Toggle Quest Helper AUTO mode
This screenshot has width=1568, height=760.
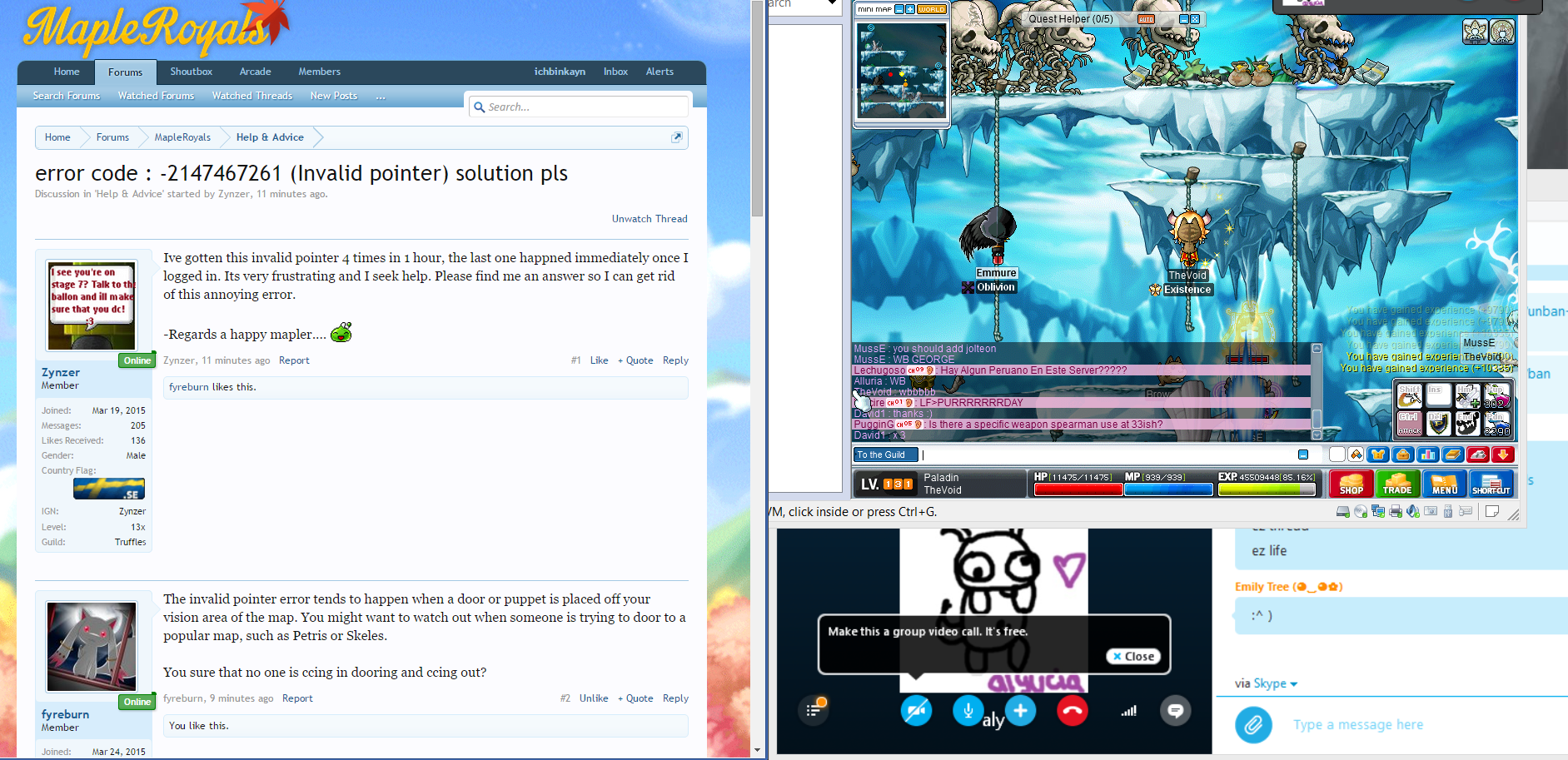(1146, 19)
